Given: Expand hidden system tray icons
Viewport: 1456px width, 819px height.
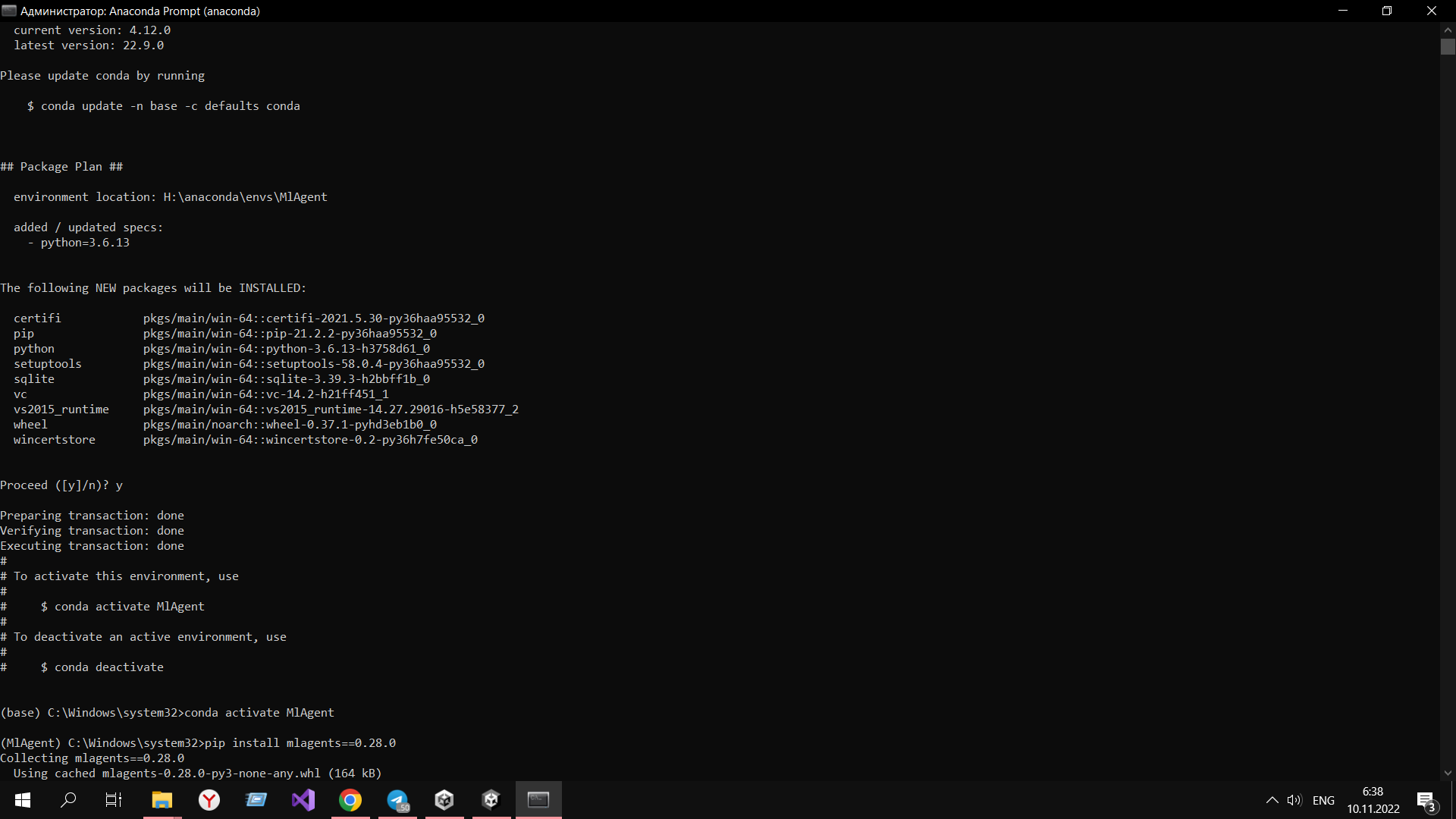Looking at the screenshot, I should 1272,800.
